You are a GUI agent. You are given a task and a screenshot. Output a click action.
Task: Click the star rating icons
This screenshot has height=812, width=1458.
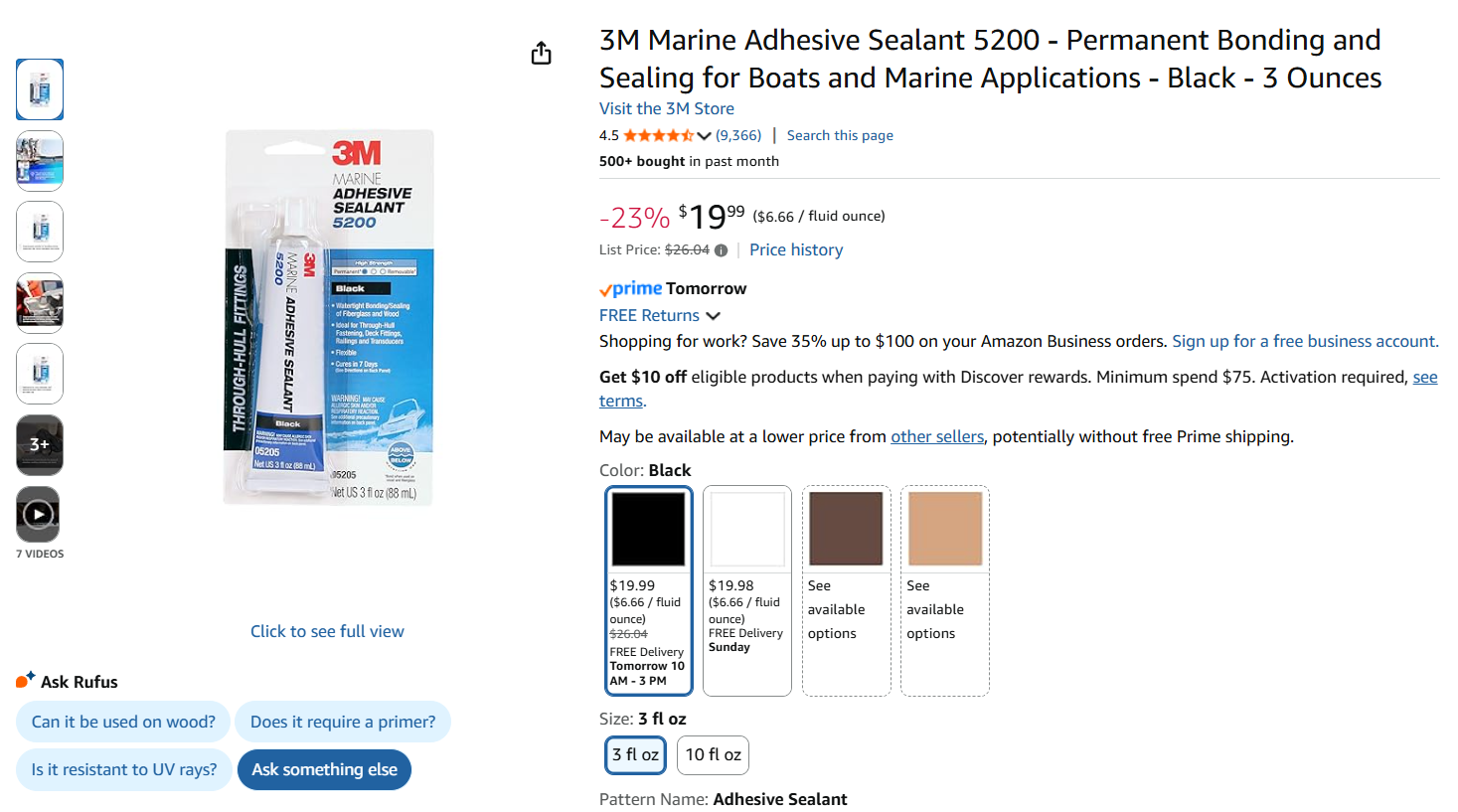[x=658, y=135]
